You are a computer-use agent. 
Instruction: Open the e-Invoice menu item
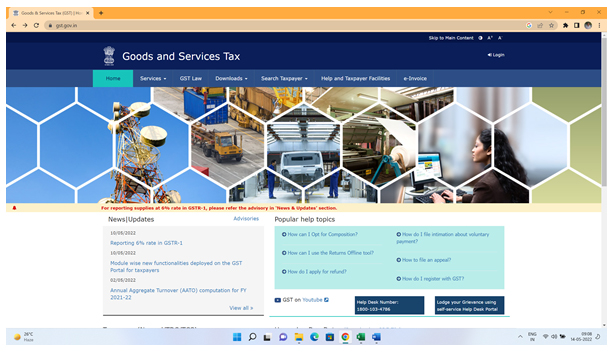click(415, 79)
